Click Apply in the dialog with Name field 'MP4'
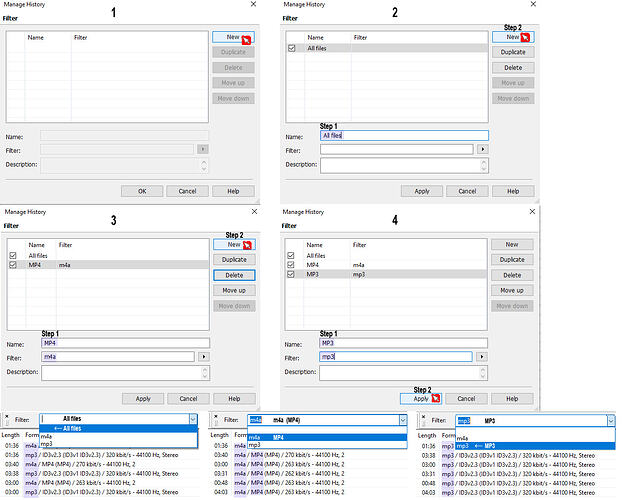632x500 pixels. pos(143,398)
